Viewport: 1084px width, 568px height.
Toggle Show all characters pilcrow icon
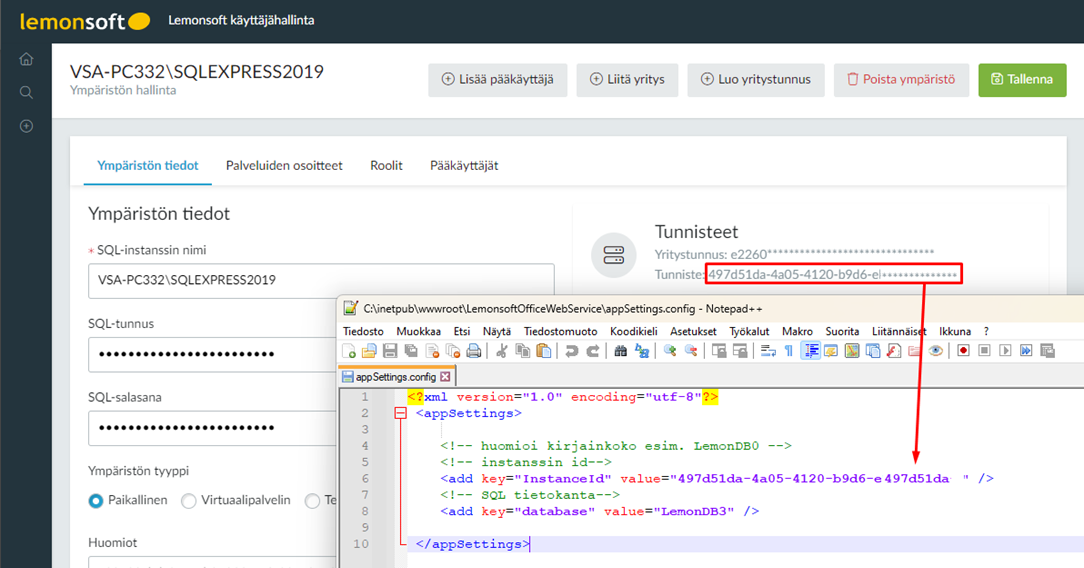tap(789, 351)
